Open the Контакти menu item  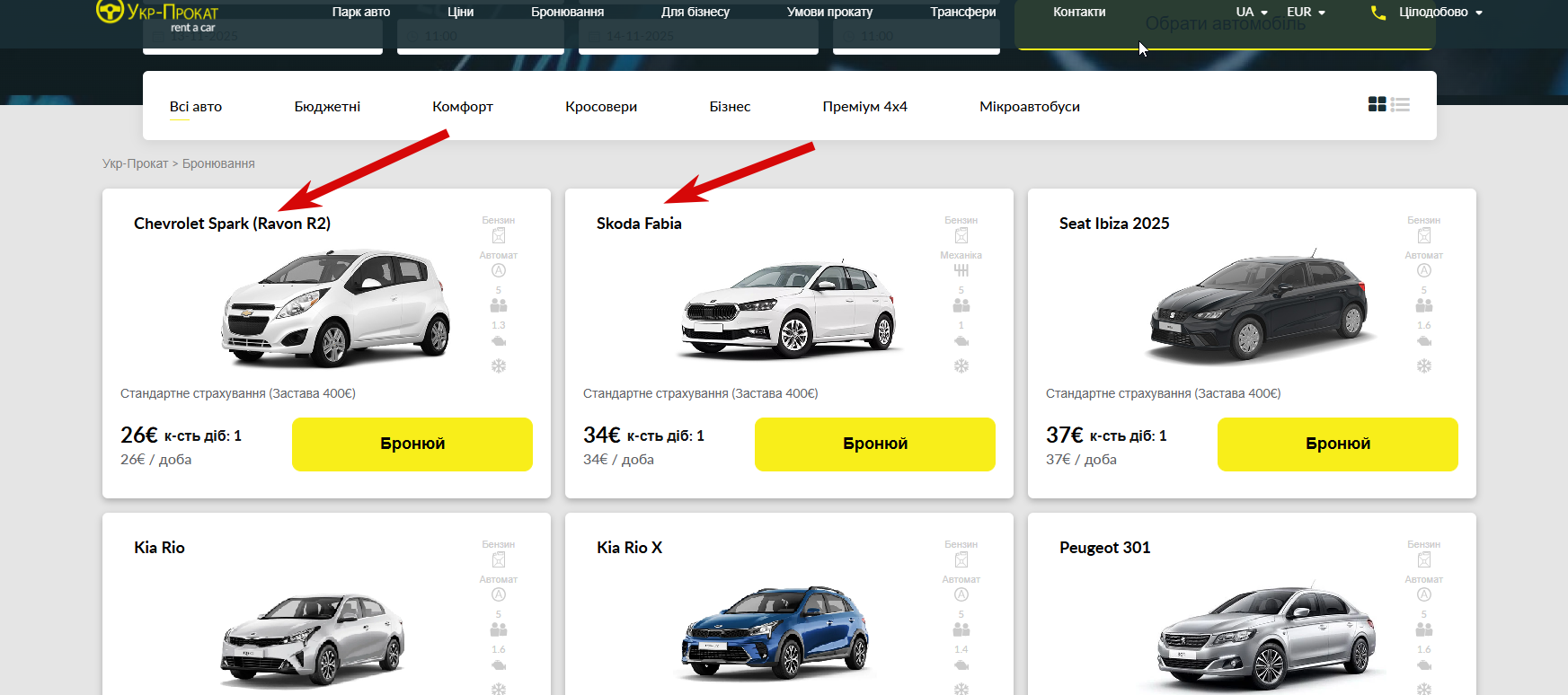tap(1079, 12)
